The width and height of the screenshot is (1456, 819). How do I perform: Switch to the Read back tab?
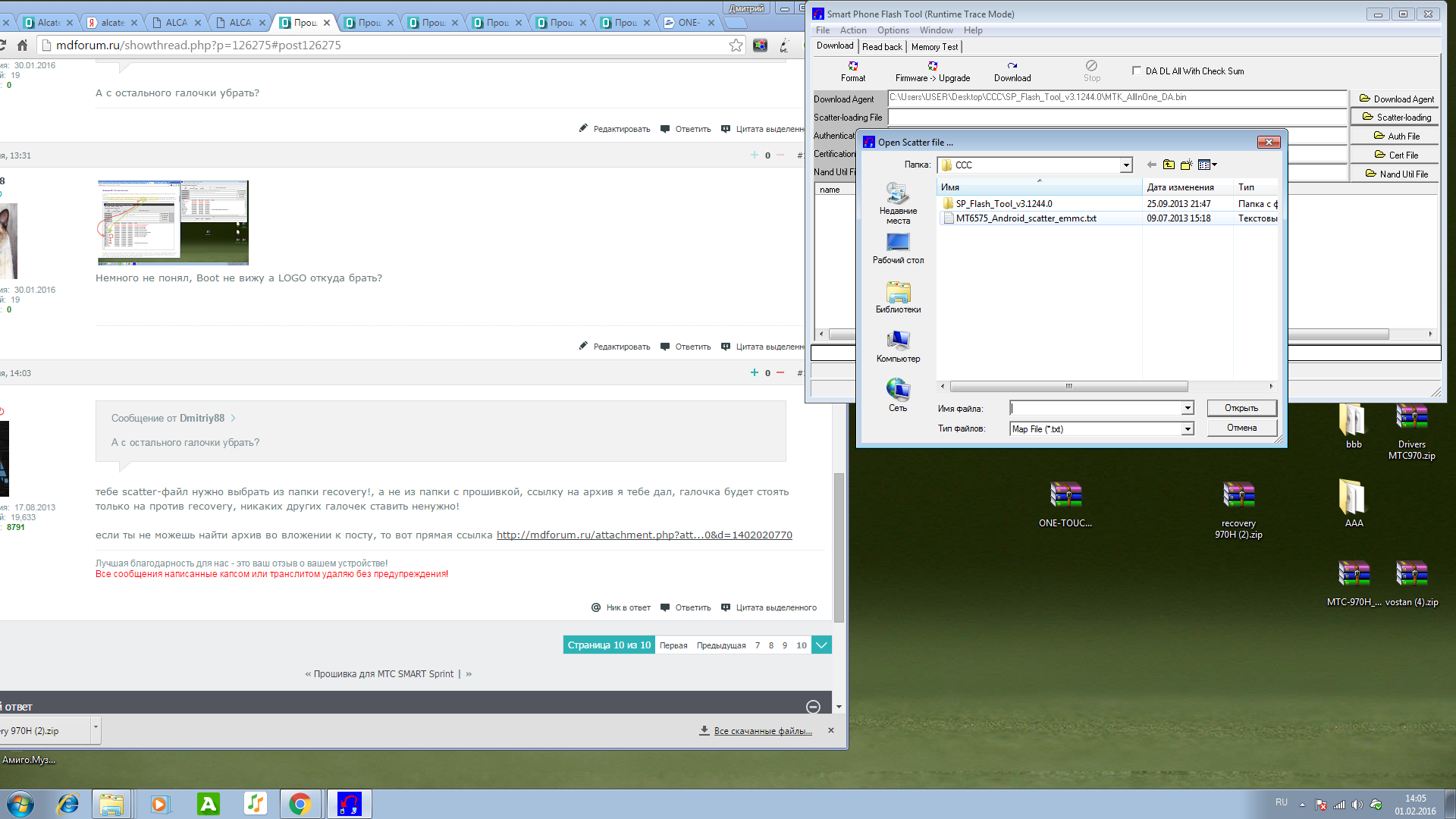pos(882,47)
